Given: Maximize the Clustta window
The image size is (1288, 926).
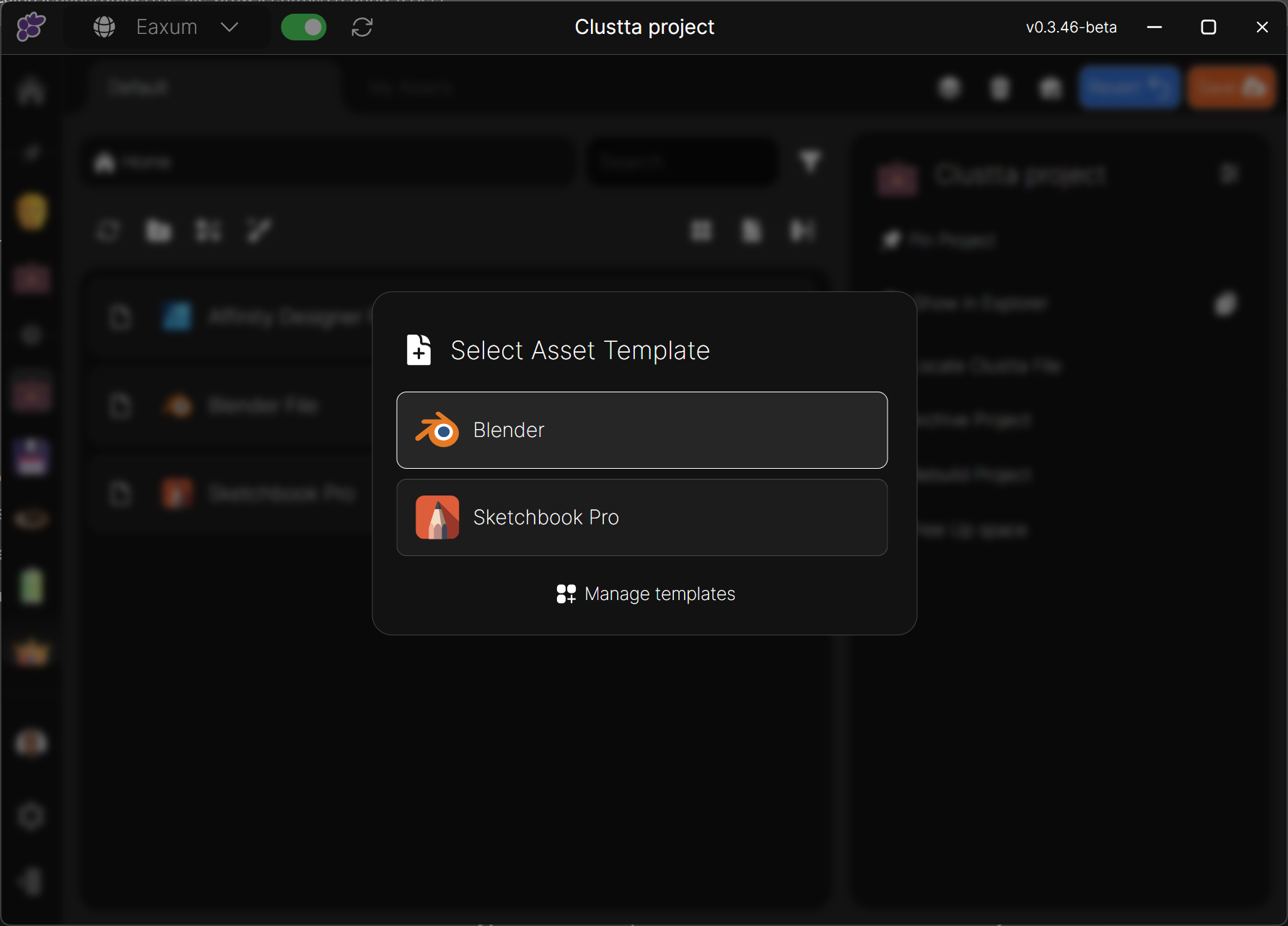Looking at the screenshot, I should click(1209, 27).
